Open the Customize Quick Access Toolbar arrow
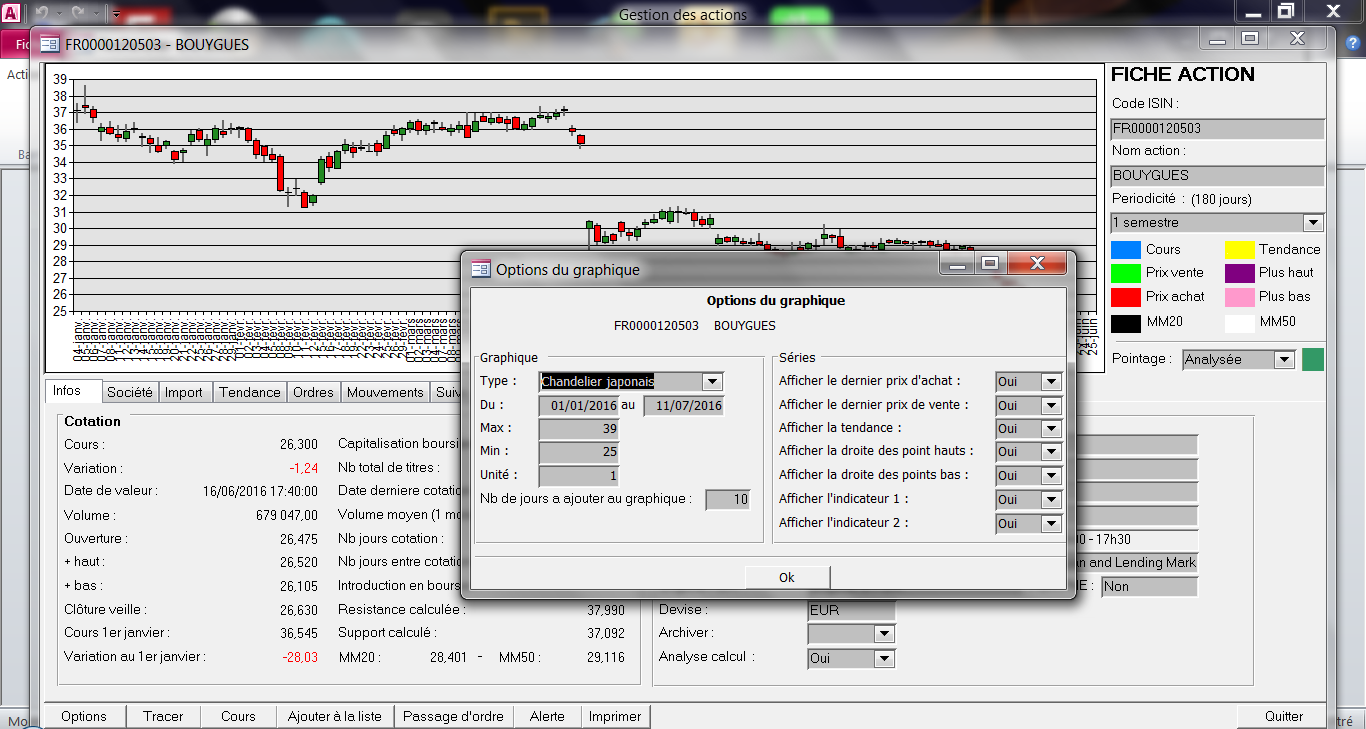 117,14
